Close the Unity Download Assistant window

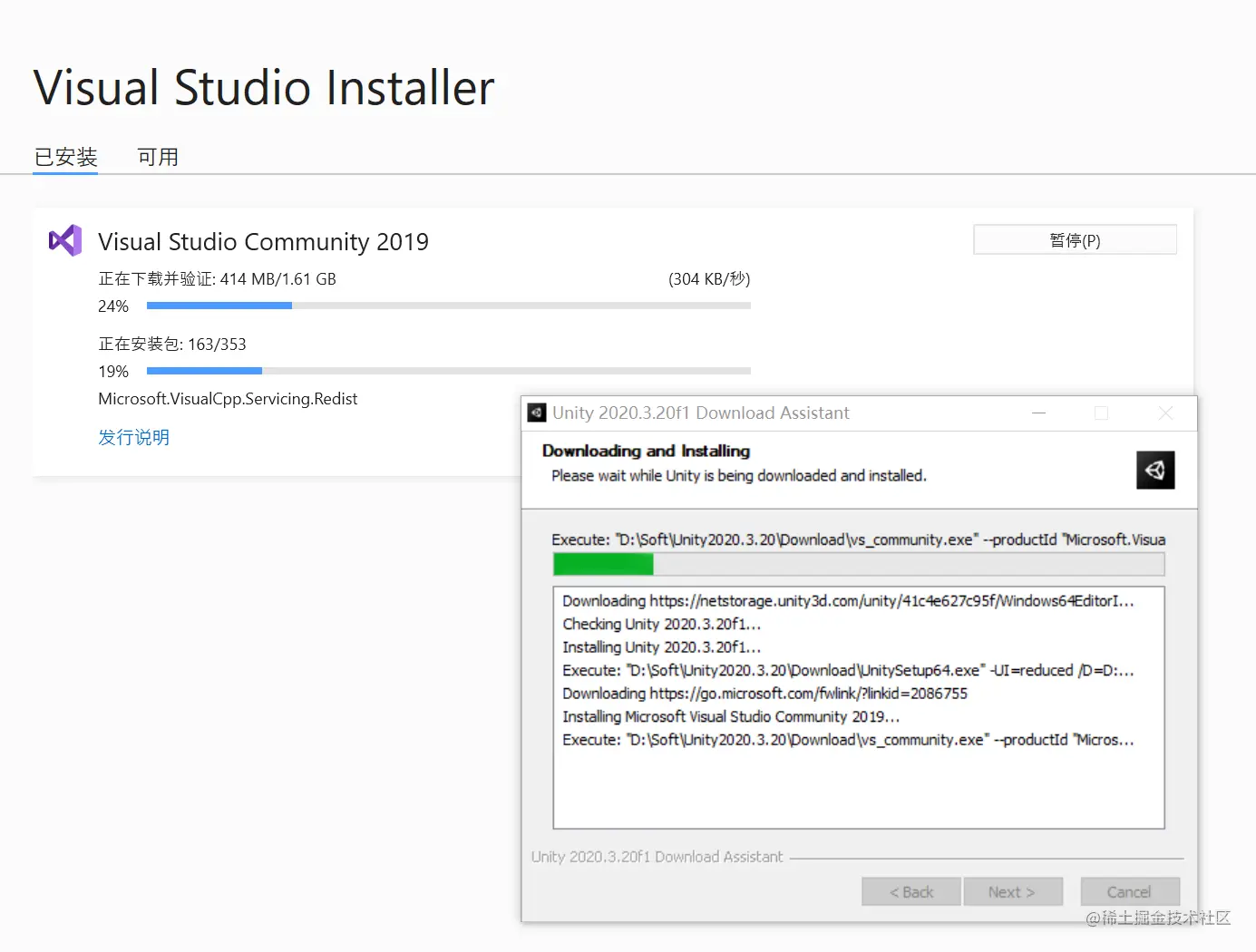coord(1166,413)
